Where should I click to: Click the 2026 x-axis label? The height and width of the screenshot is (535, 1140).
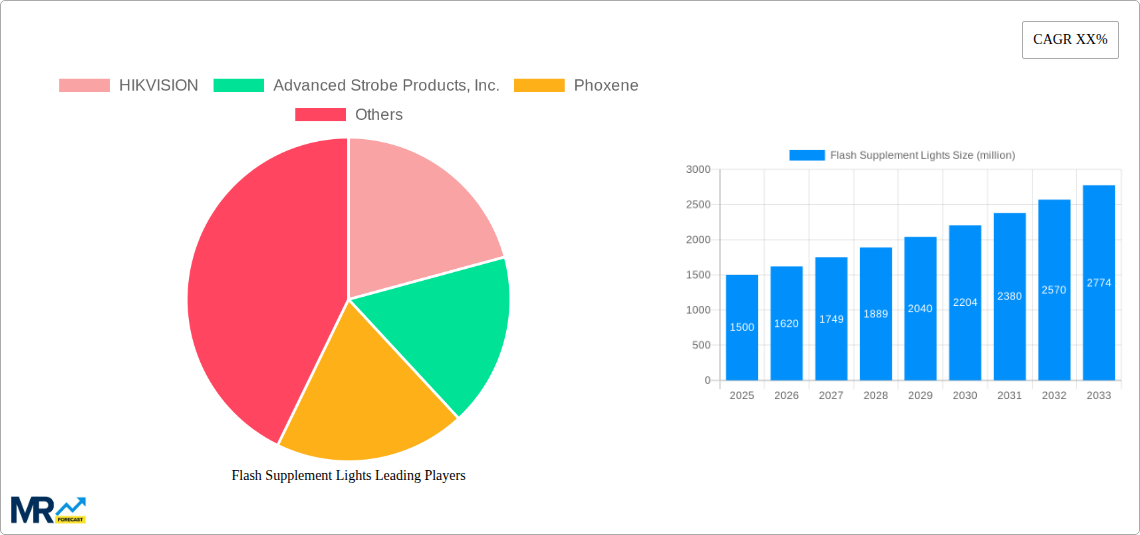coord(787,395)
